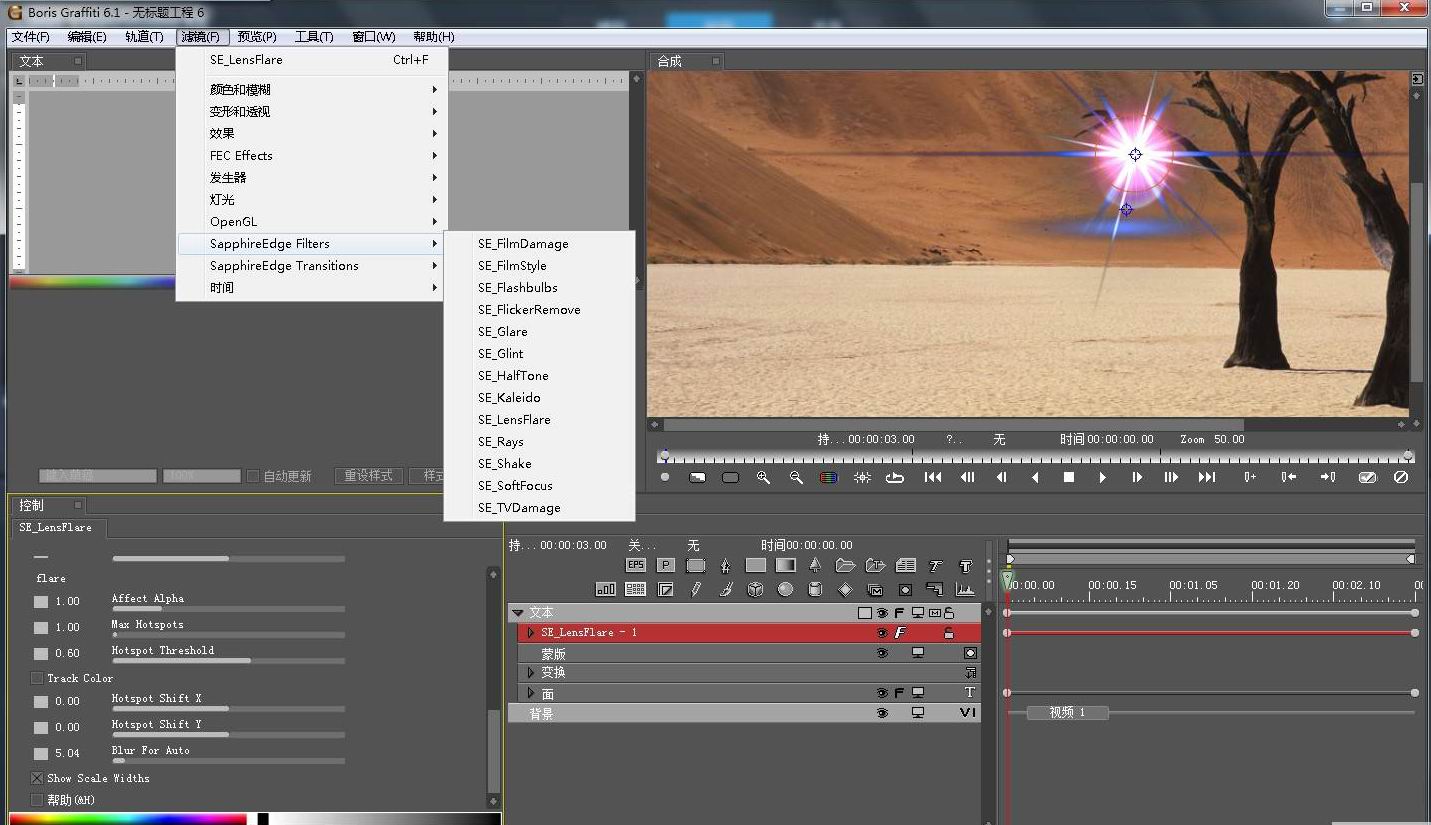Open the 时间 submenu

(x=311, y=288)
